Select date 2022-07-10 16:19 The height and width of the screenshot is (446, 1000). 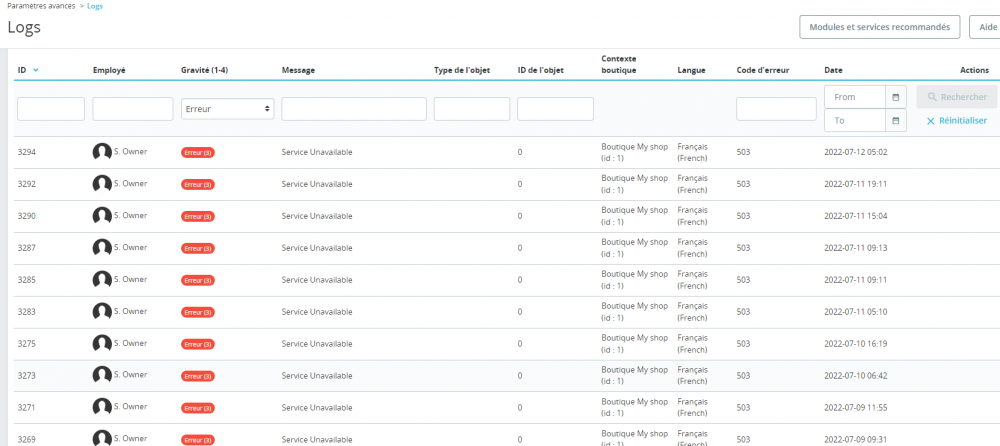coord(856,344)
